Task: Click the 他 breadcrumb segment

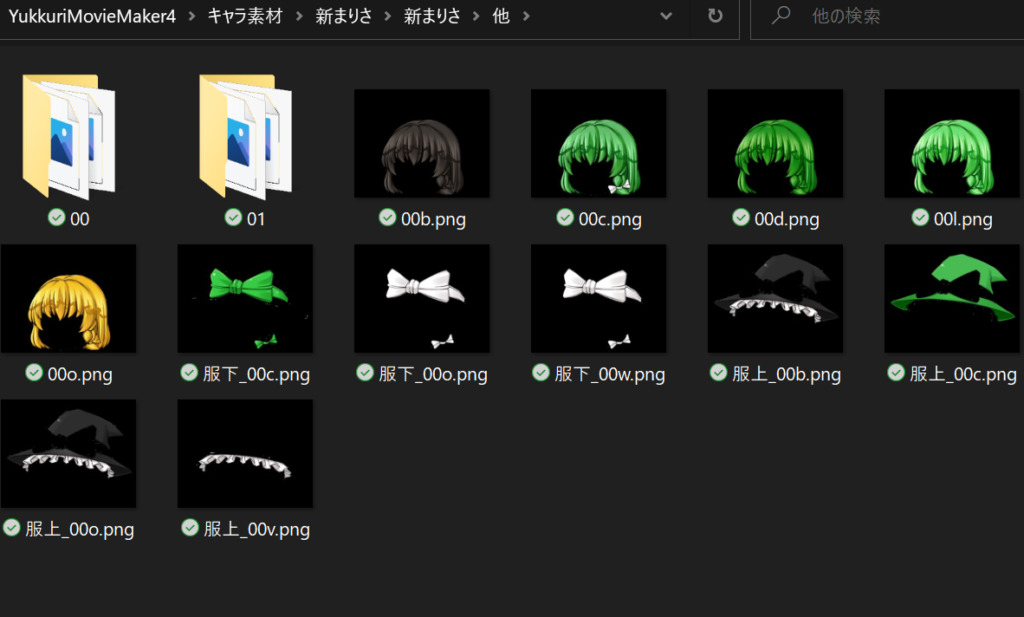Action: 501,16
